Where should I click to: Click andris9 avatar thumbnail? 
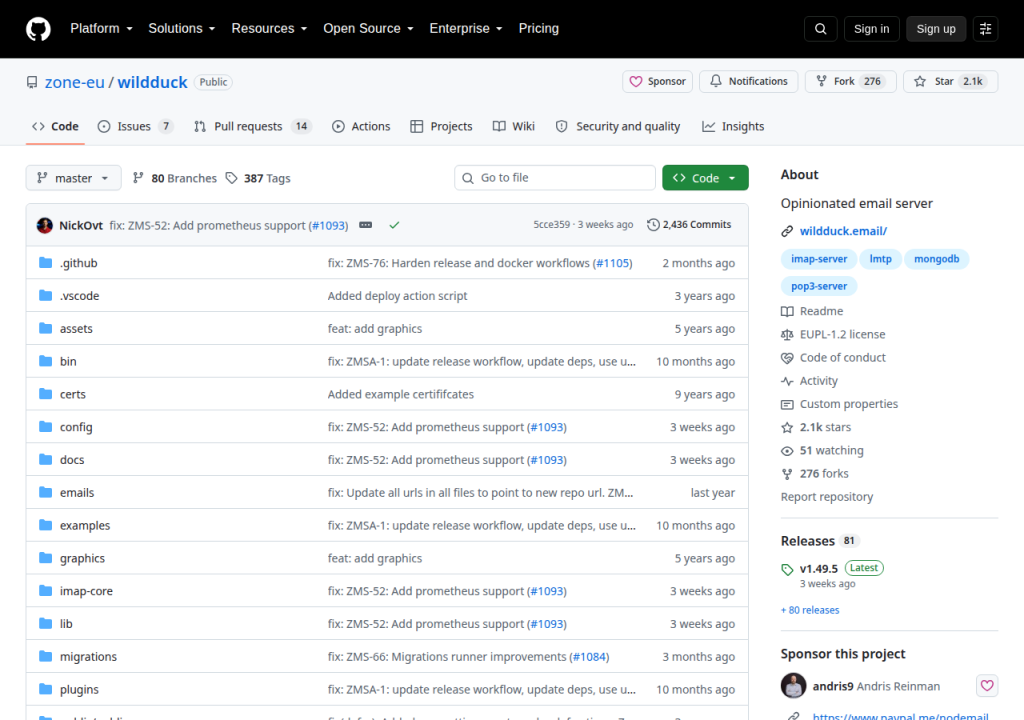point(793,685)
